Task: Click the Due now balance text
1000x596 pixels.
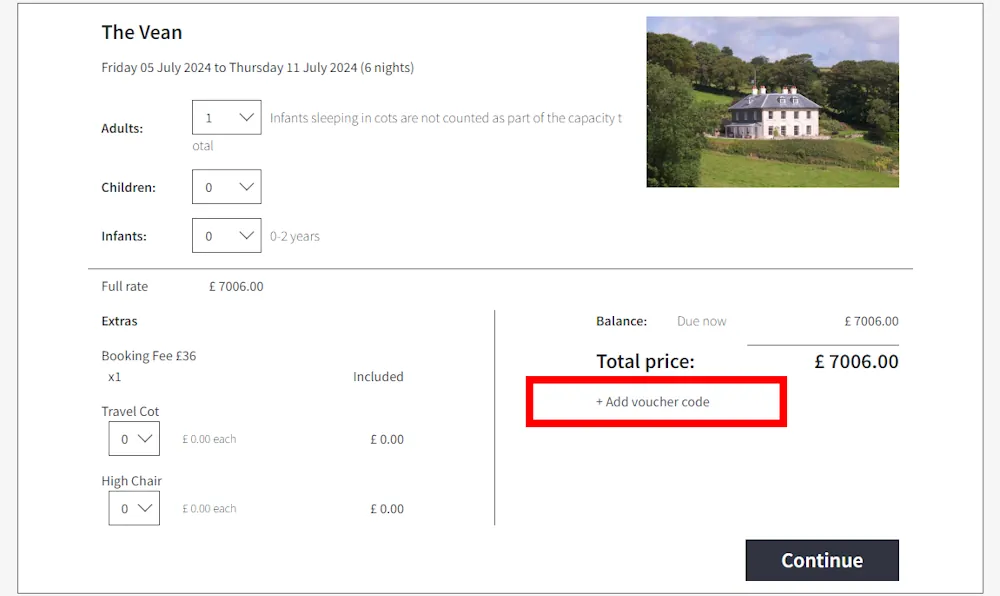Action: [x=701, y=321]
